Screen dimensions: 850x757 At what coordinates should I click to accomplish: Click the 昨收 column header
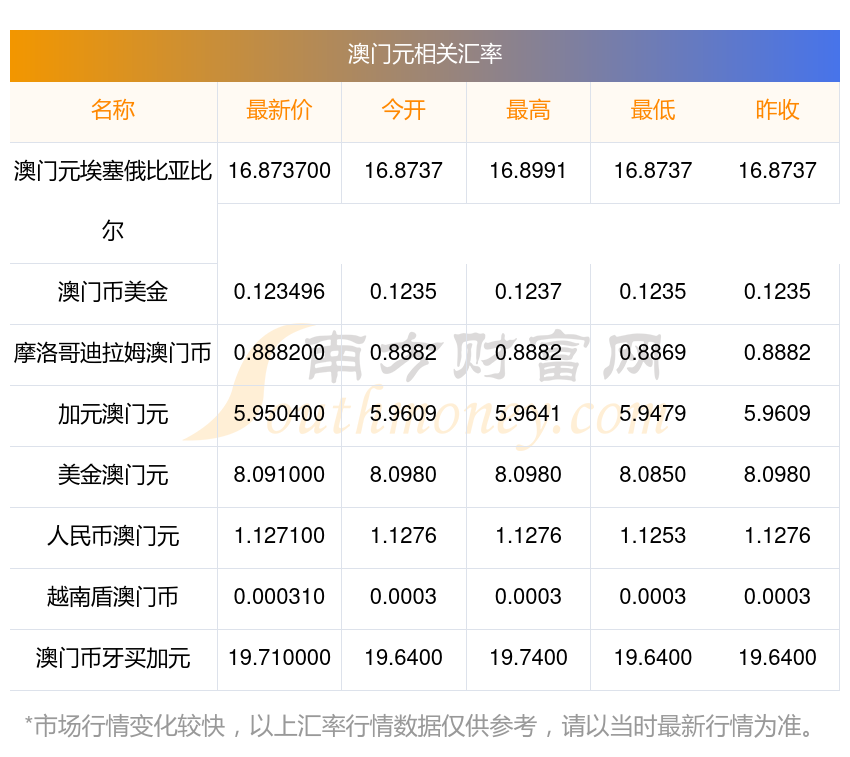pyautogui.click(x=777, y=110)
